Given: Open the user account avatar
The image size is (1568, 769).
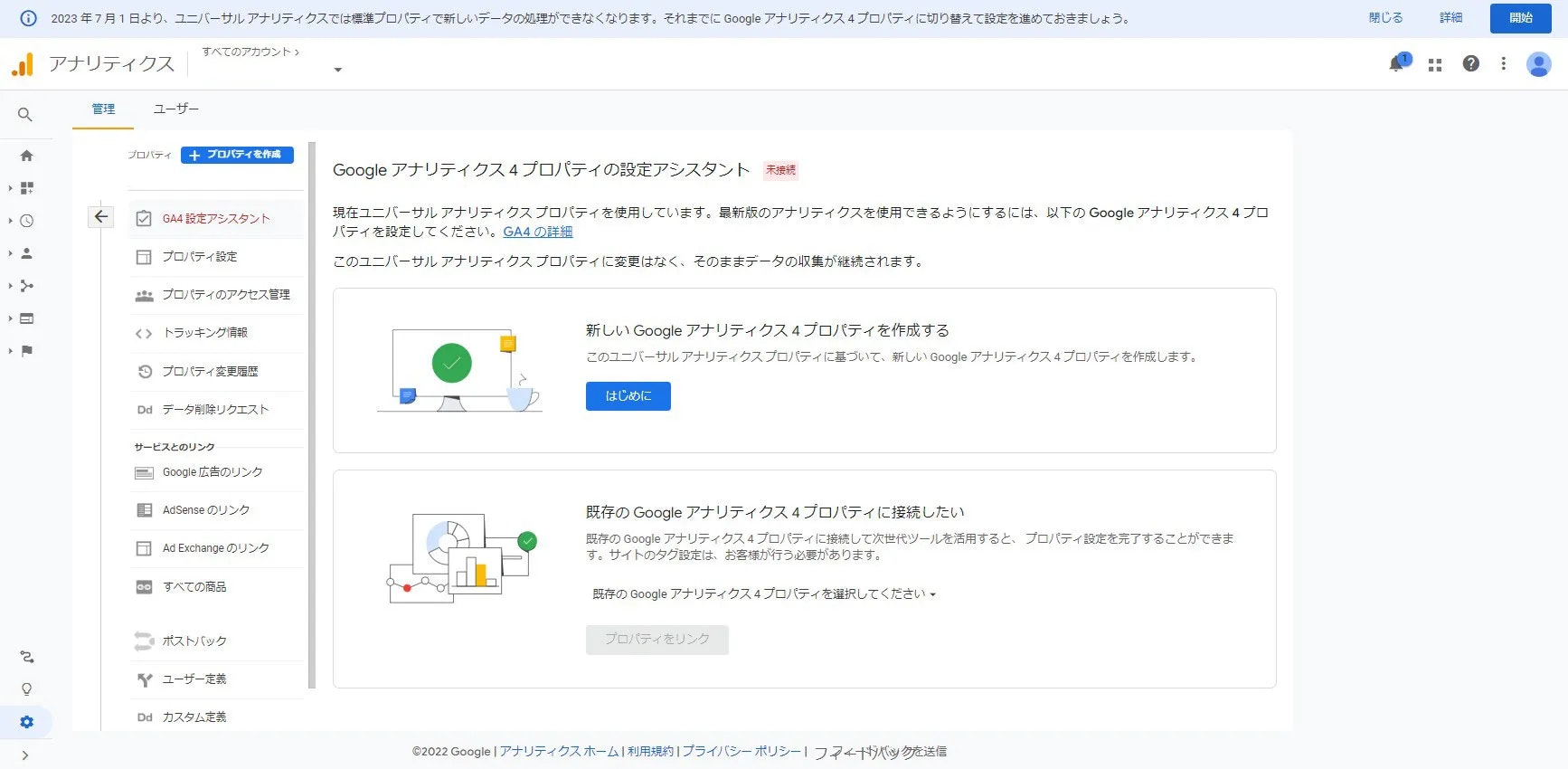Looking at the screenshot, I should (1539, 63).
